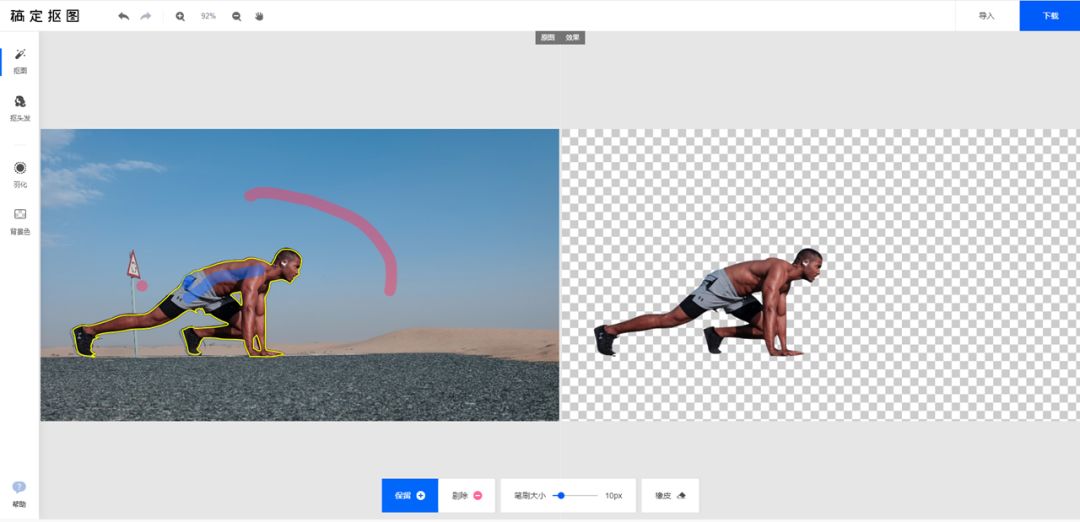The image size is (1080, 522).
Task: Click the 笔刷大小 brush size slider handle
Action: click(x=560, y=495)
